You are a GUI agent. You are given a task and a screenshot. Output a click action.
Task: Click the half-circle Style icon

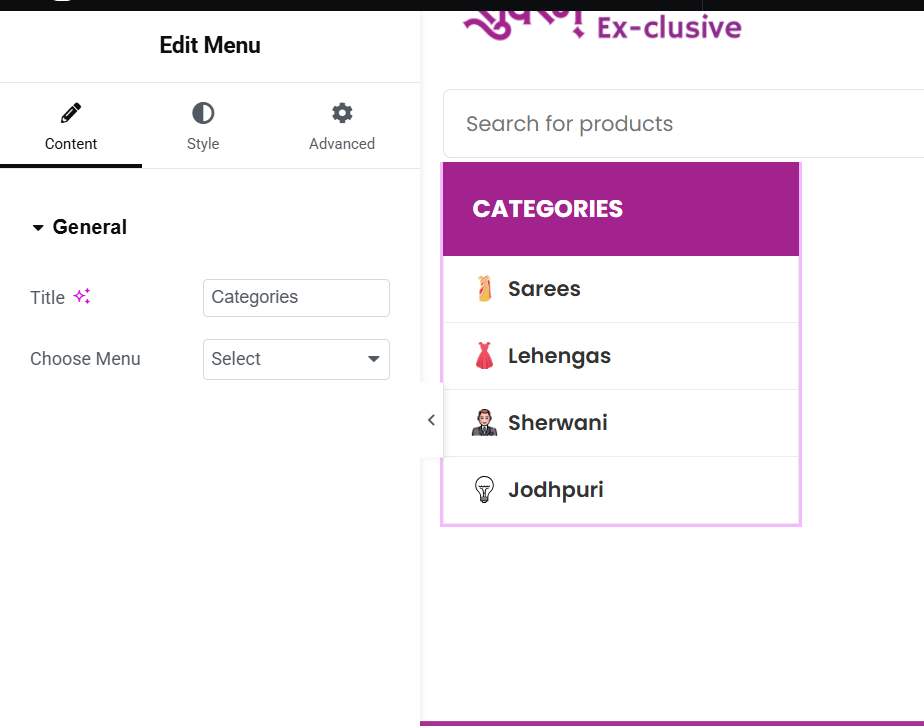pyautogui.click(x=203, y=113)
